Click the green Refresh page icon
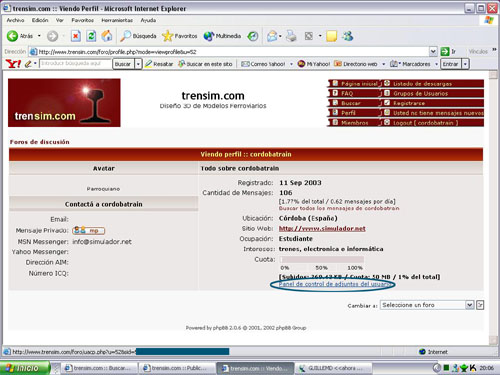Image resolution: width=500 pixels, height=375 pixels. pos(91,36)
